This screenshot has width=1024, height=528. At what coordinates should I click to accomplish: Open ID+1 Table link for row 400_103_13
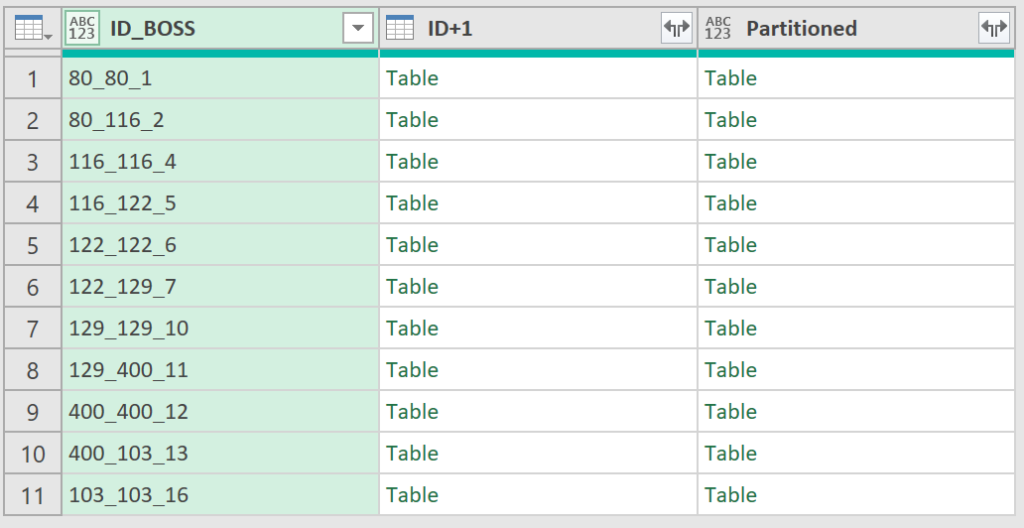click(x=412, y=454)
